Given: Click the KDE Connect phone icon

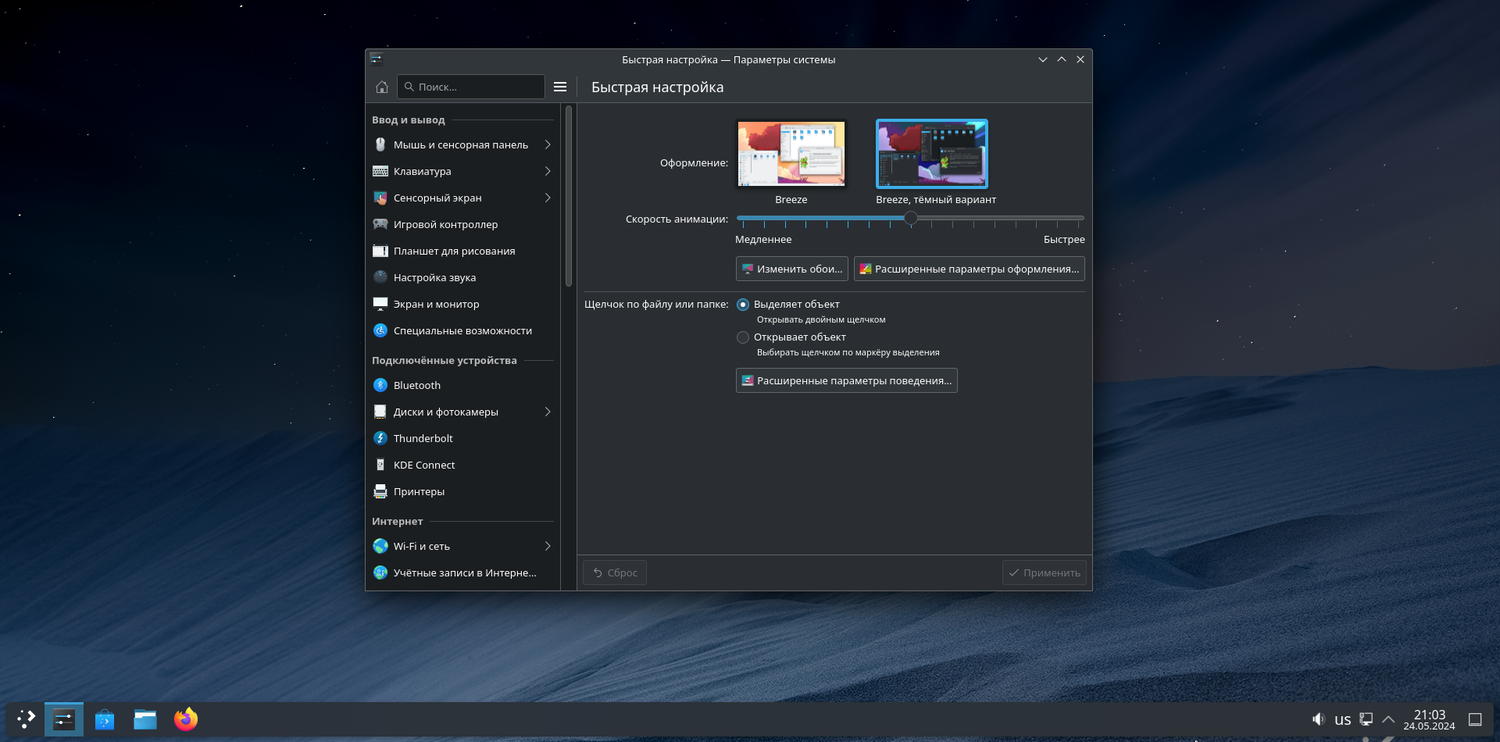Looking at the screenshot, I should click(x=380, y=465).
